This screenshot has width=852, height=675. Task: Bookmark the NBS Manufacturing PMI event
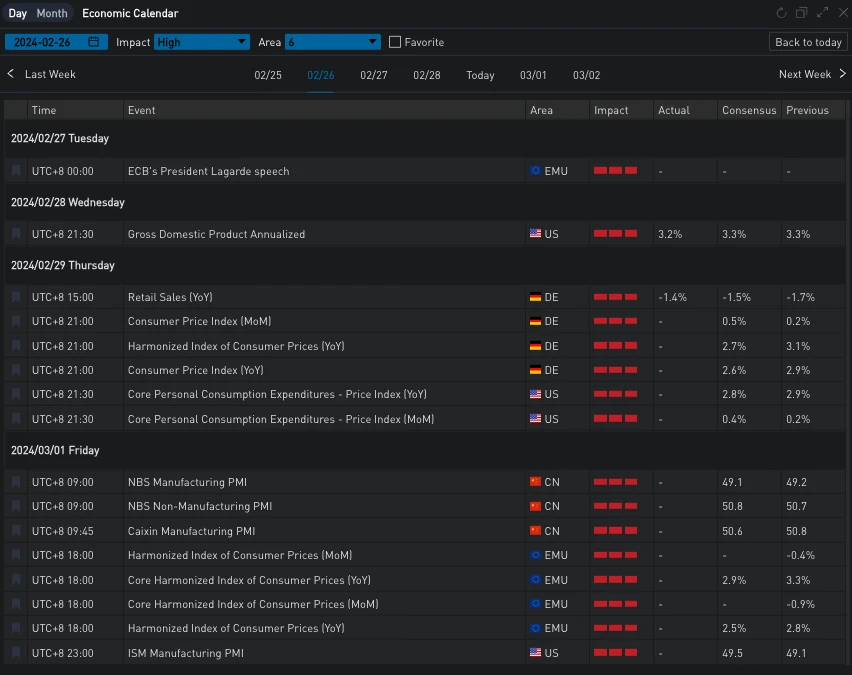pyautogui.click(x=16, y=482)
